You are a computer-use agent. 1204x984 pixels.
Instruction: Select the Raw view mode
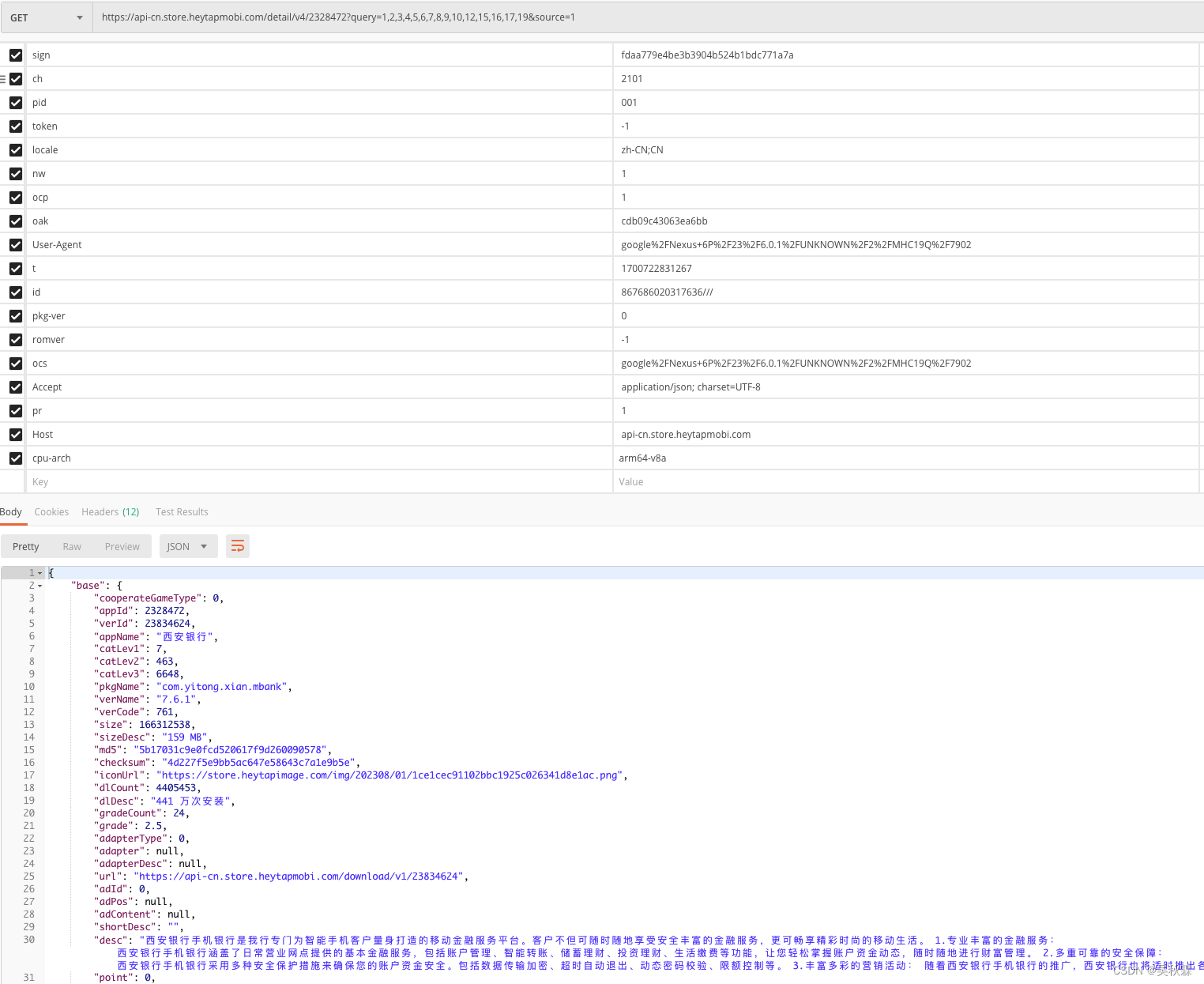pos(72,546)
